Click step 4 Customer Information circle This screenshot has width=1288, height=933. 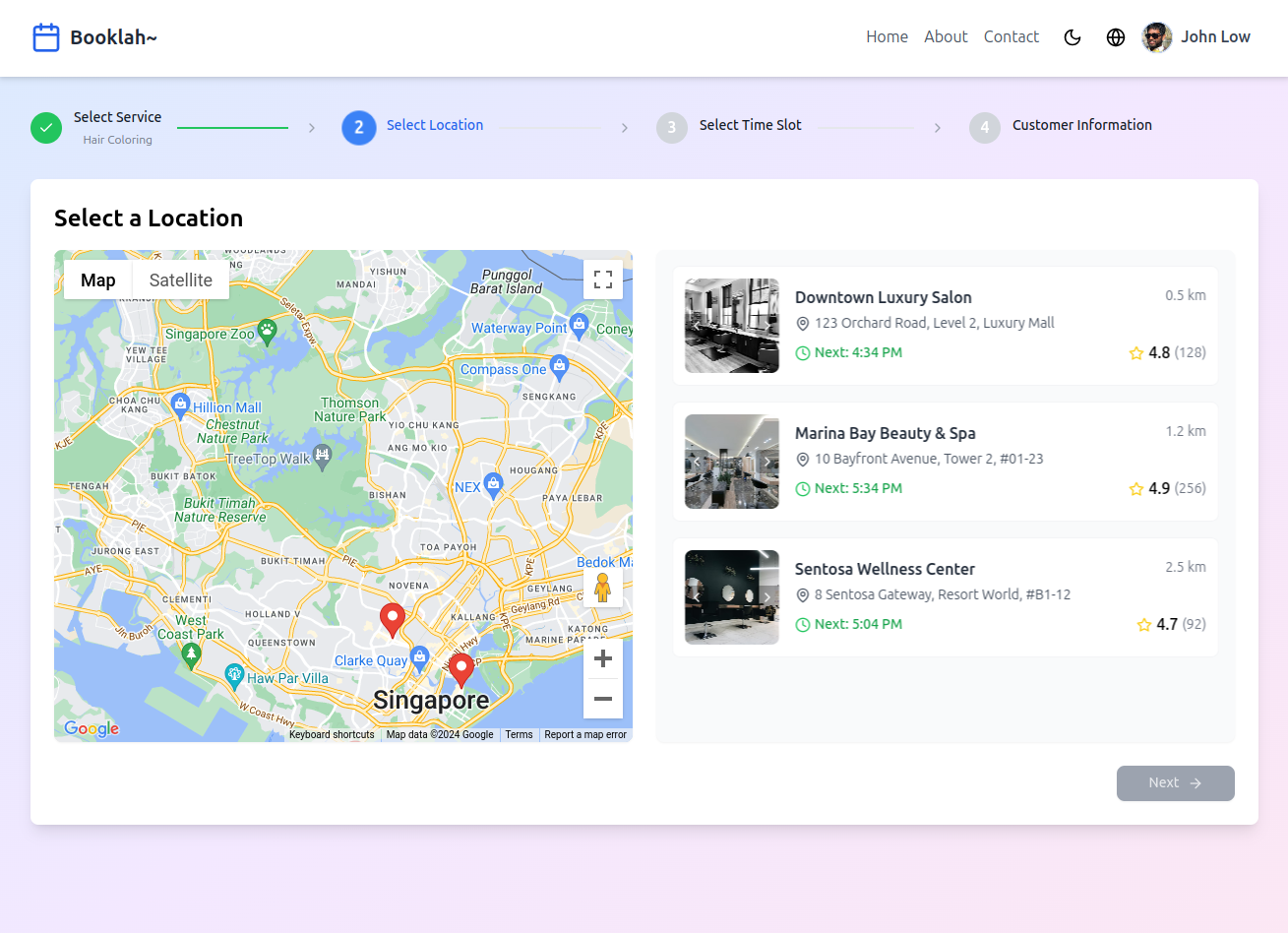click(985, 128)
